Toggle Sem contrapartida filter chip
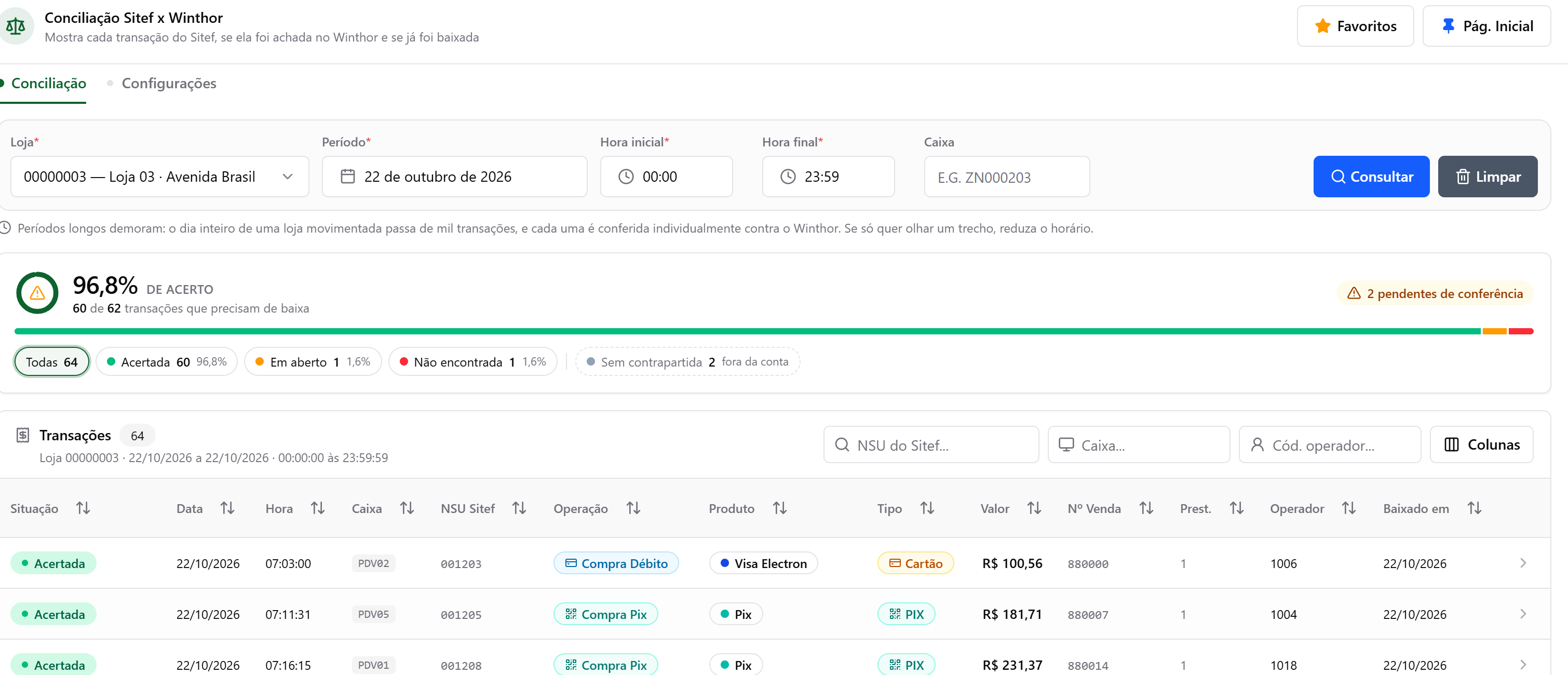Image resolution: width=1568 pixels, height=675 pixels. 687,361
